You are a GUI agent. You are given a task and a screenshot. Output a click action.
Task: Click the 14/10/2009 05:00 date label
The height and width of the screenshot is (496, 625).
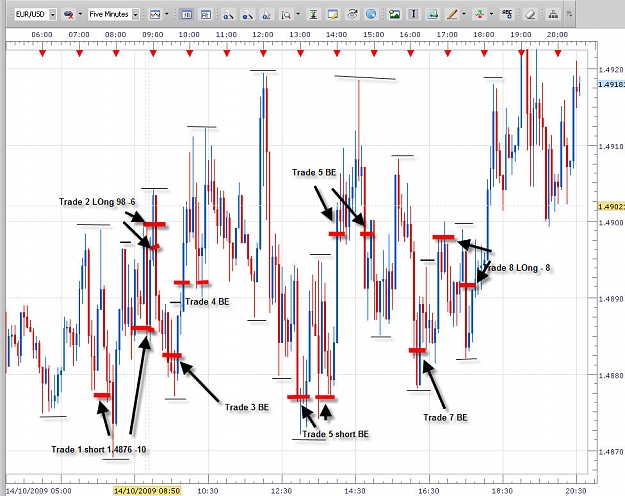[x=39, y=490]
